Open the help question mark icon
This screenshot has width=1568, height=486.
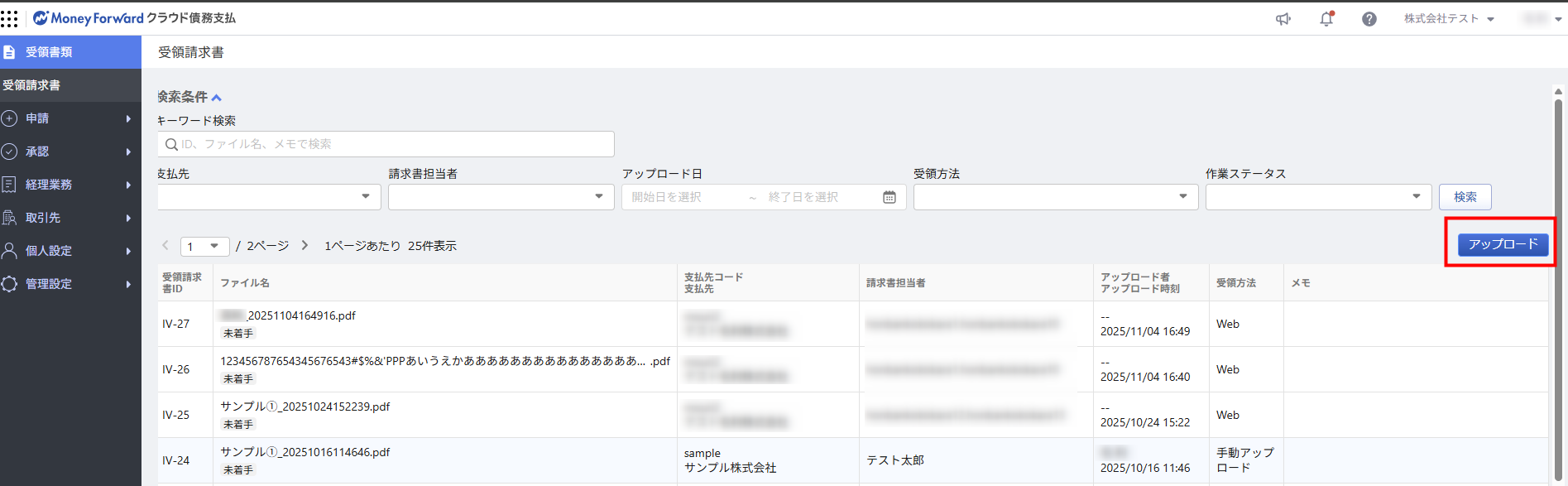(1369, 19)
